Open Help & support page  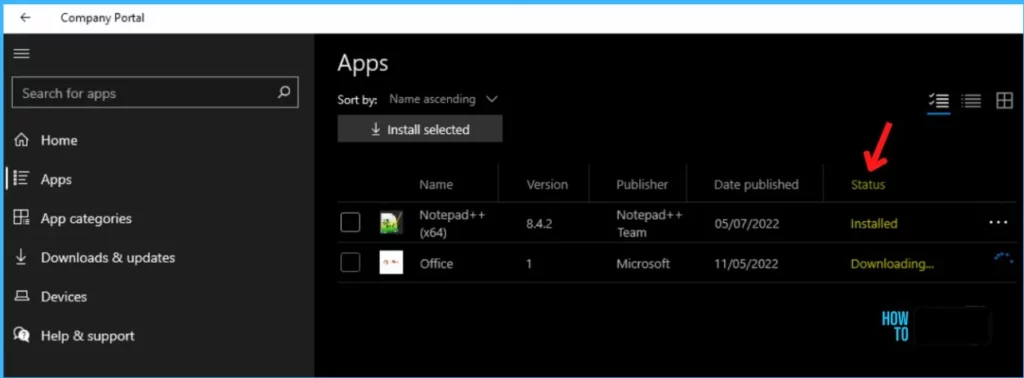pyautogui.click(x=88, y=336)
